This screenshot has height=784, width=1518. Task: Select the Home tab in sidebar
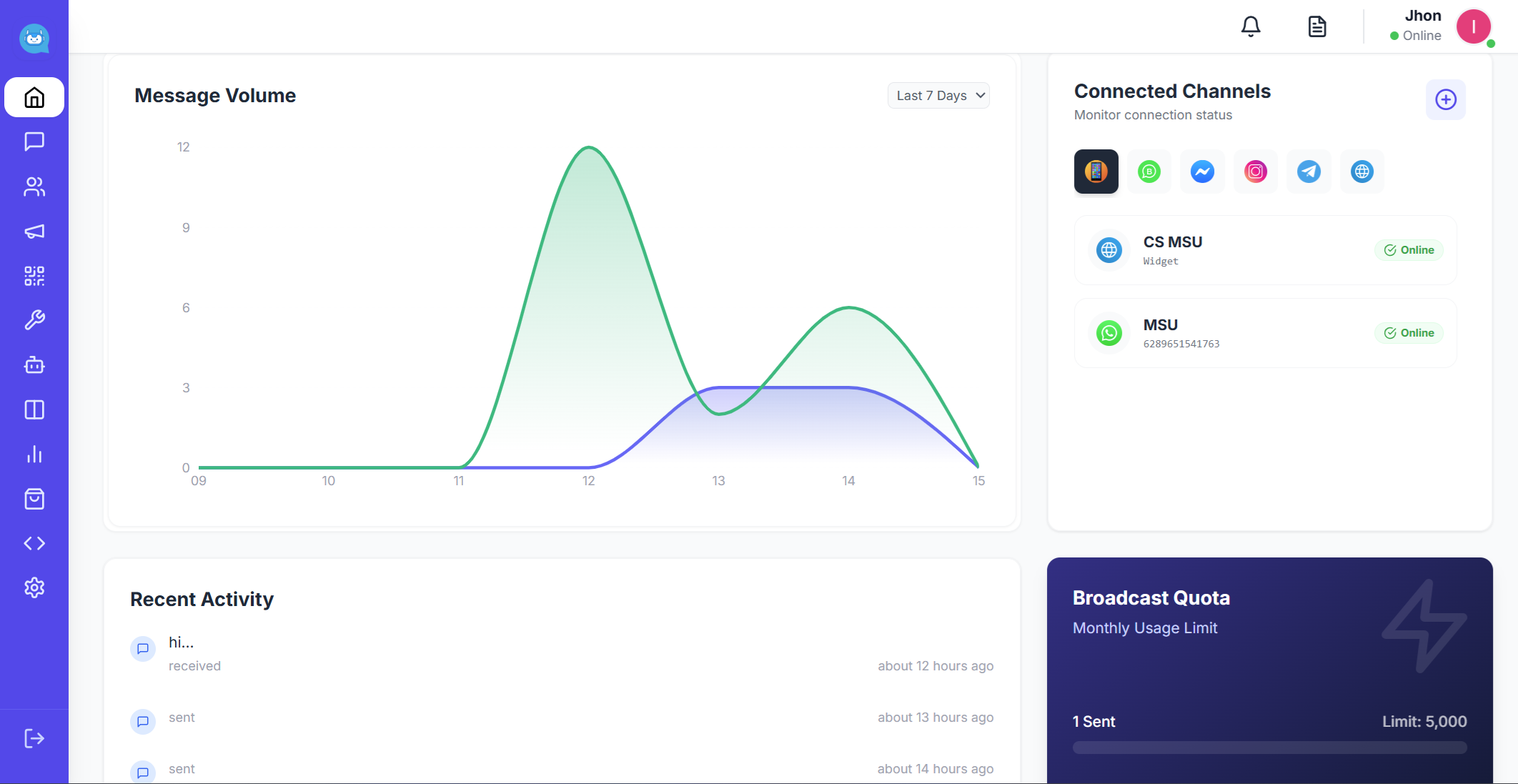point(34,98)
